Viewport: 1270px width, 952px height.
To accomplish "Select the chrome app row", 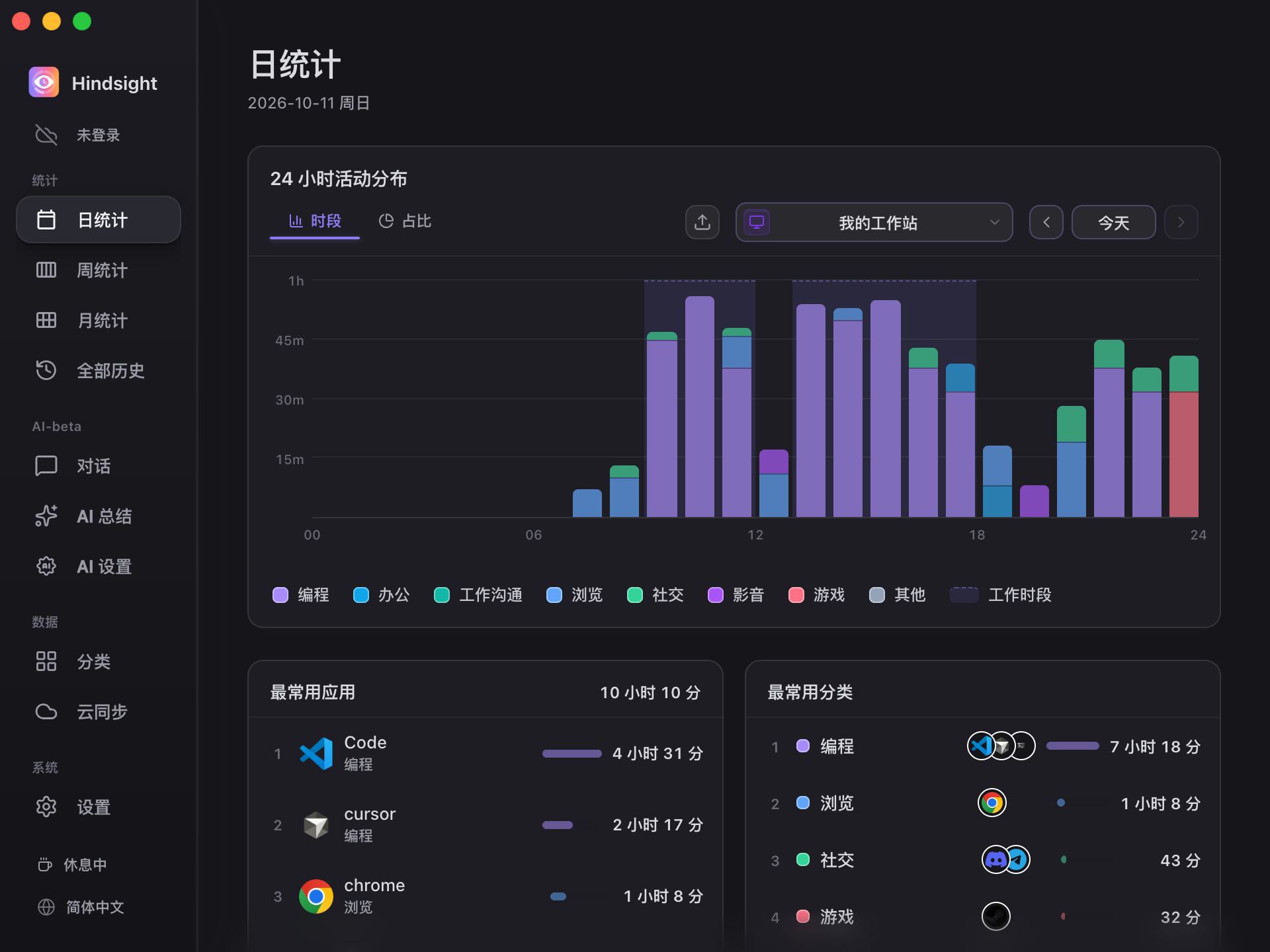I will point(486,896).
